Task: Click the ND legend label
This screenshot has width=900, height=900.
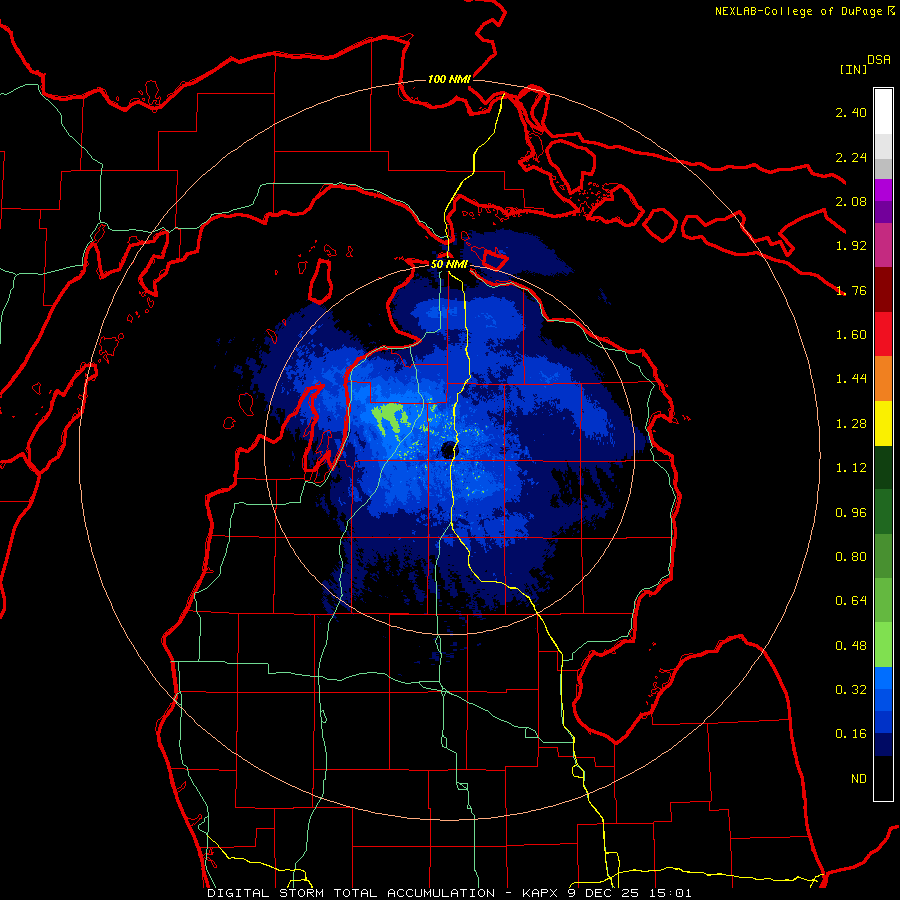Action: click(859, 779)
